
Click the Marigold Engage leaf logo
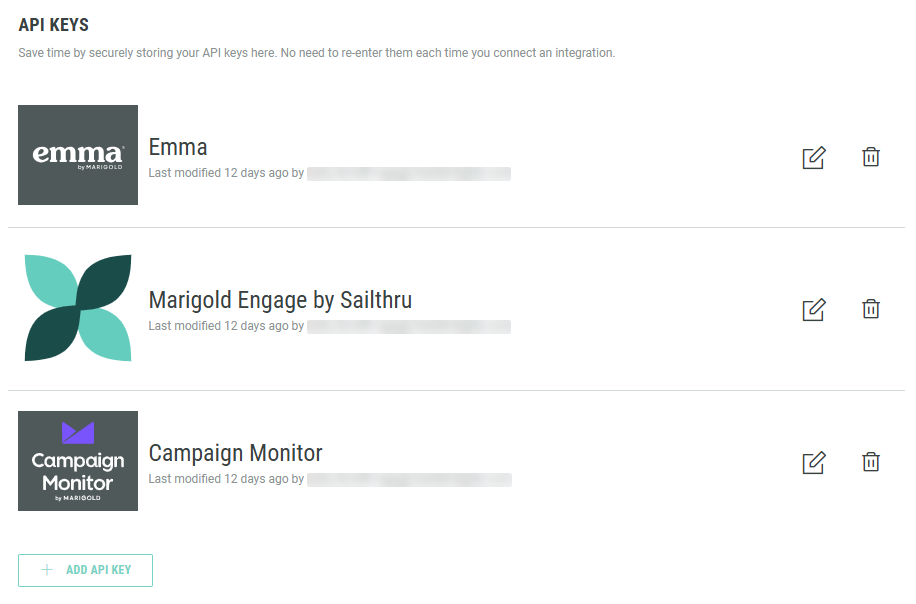[x=78, y=308]
